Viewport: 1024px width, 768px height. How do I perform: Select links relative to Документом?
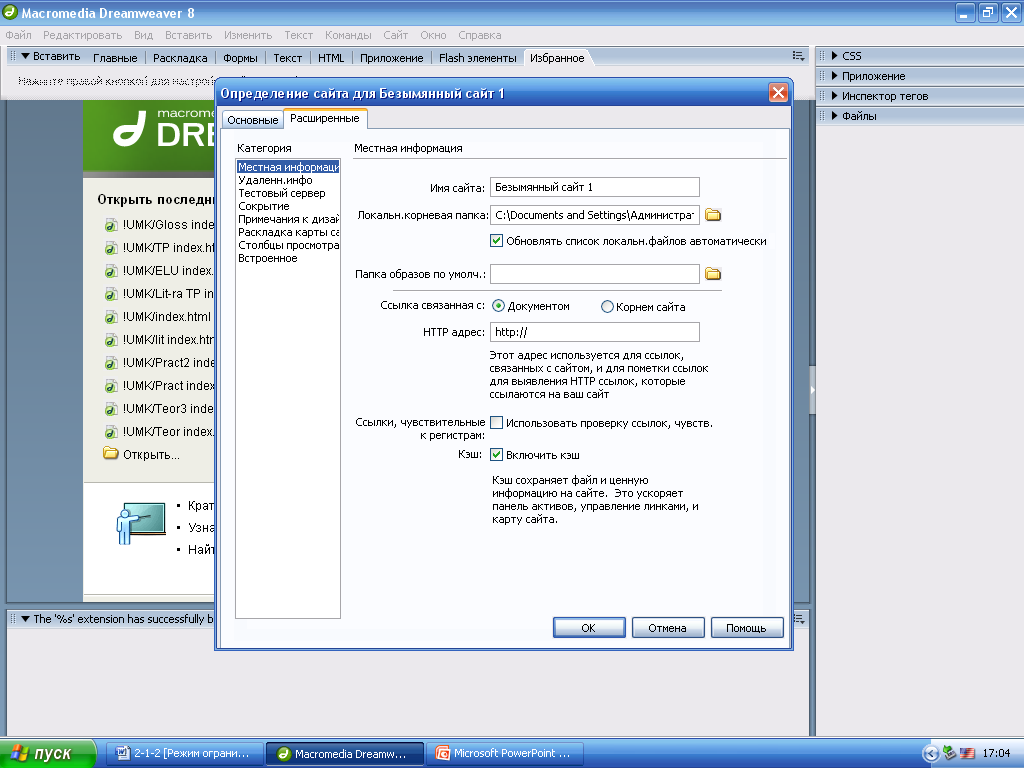498,306
